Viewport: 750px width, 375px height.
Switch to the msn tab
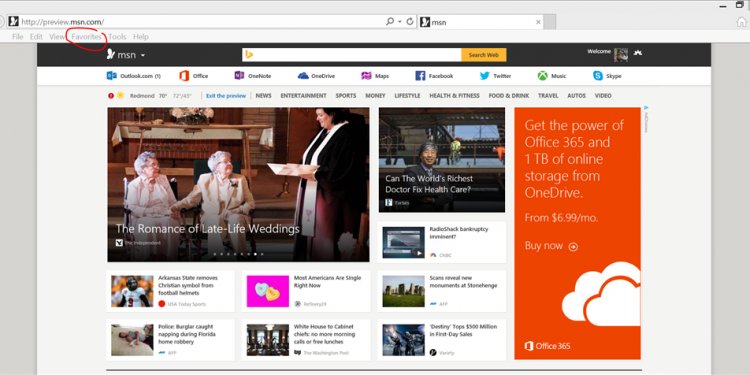coord(481,22)
